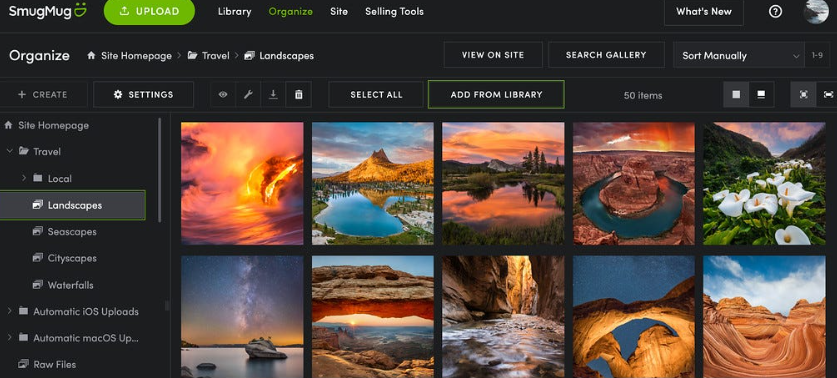Image resolution: width=837 pixels, height=378 pixels.
Task: Click the SmugMug logo
Action: [x=47, y=12]
